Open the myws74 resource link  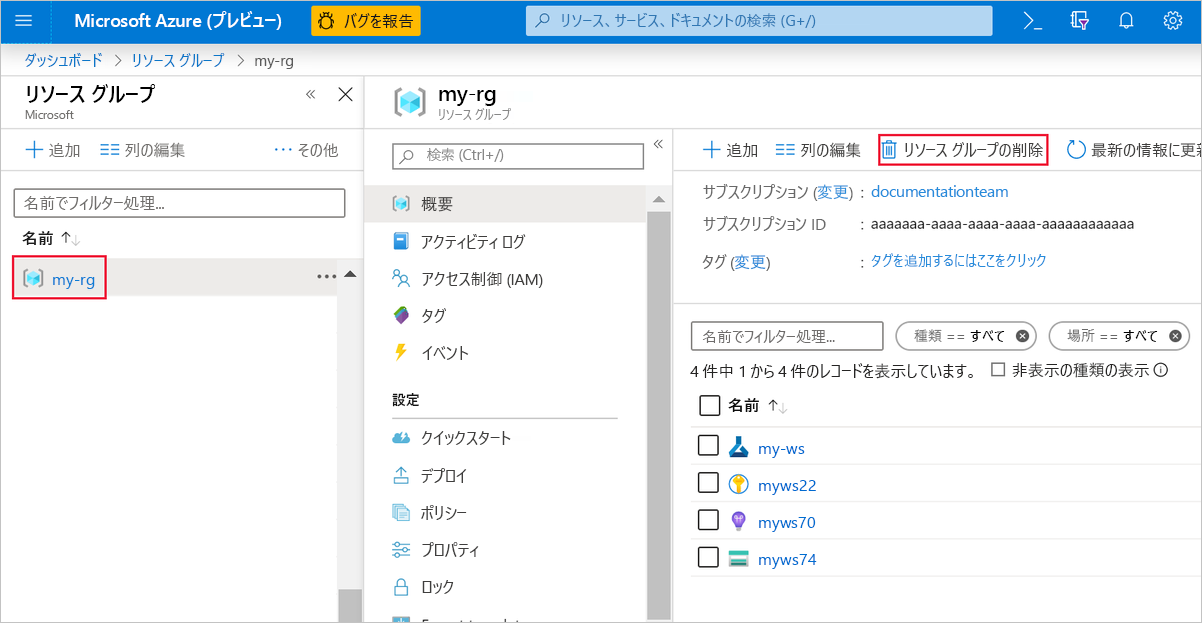787,559
